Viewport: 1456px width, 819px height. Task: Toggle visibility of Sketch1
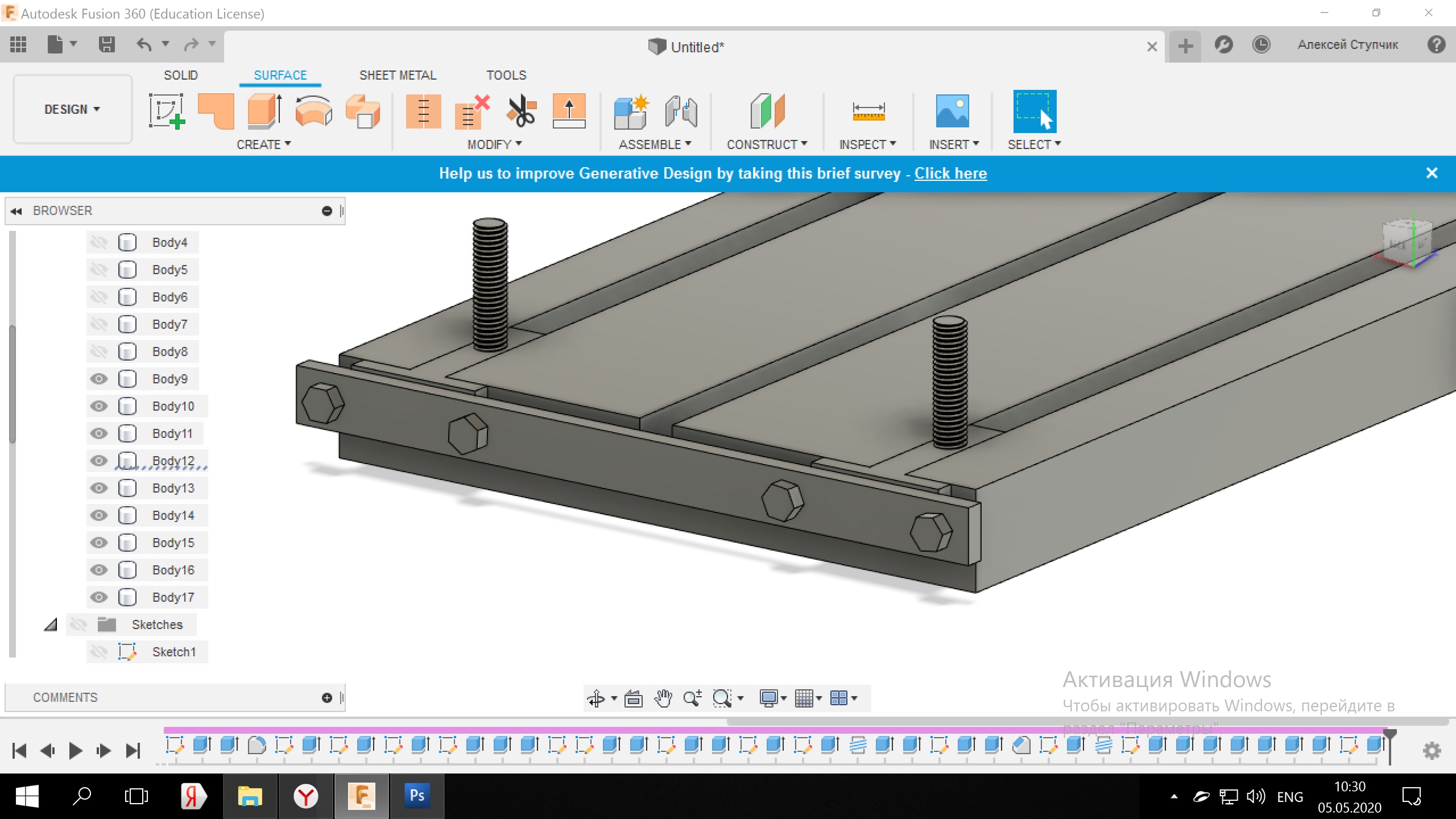click(99, 652)
